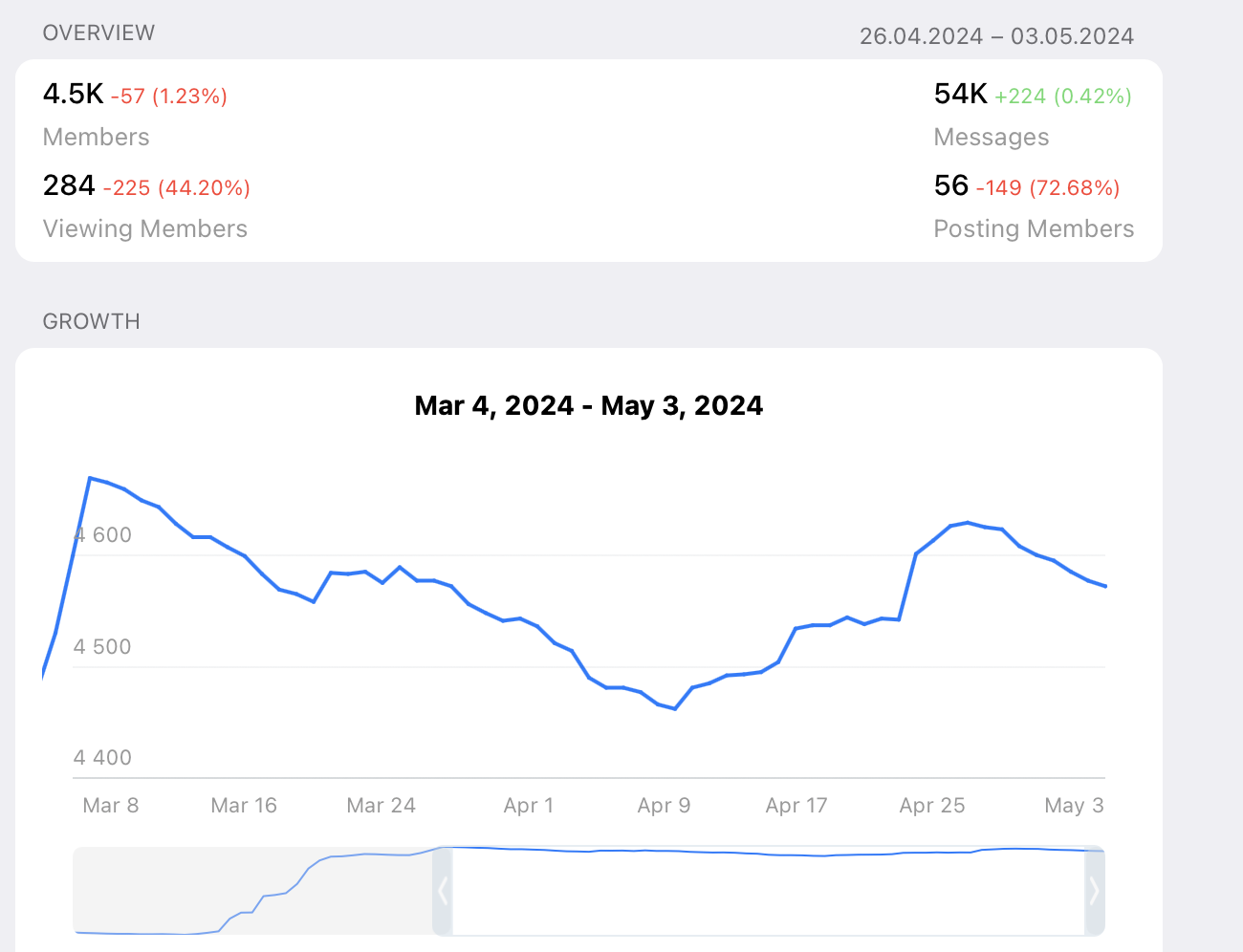Click the May 3 axis label
1243x952 pixels.
(x=1074, y=806)
